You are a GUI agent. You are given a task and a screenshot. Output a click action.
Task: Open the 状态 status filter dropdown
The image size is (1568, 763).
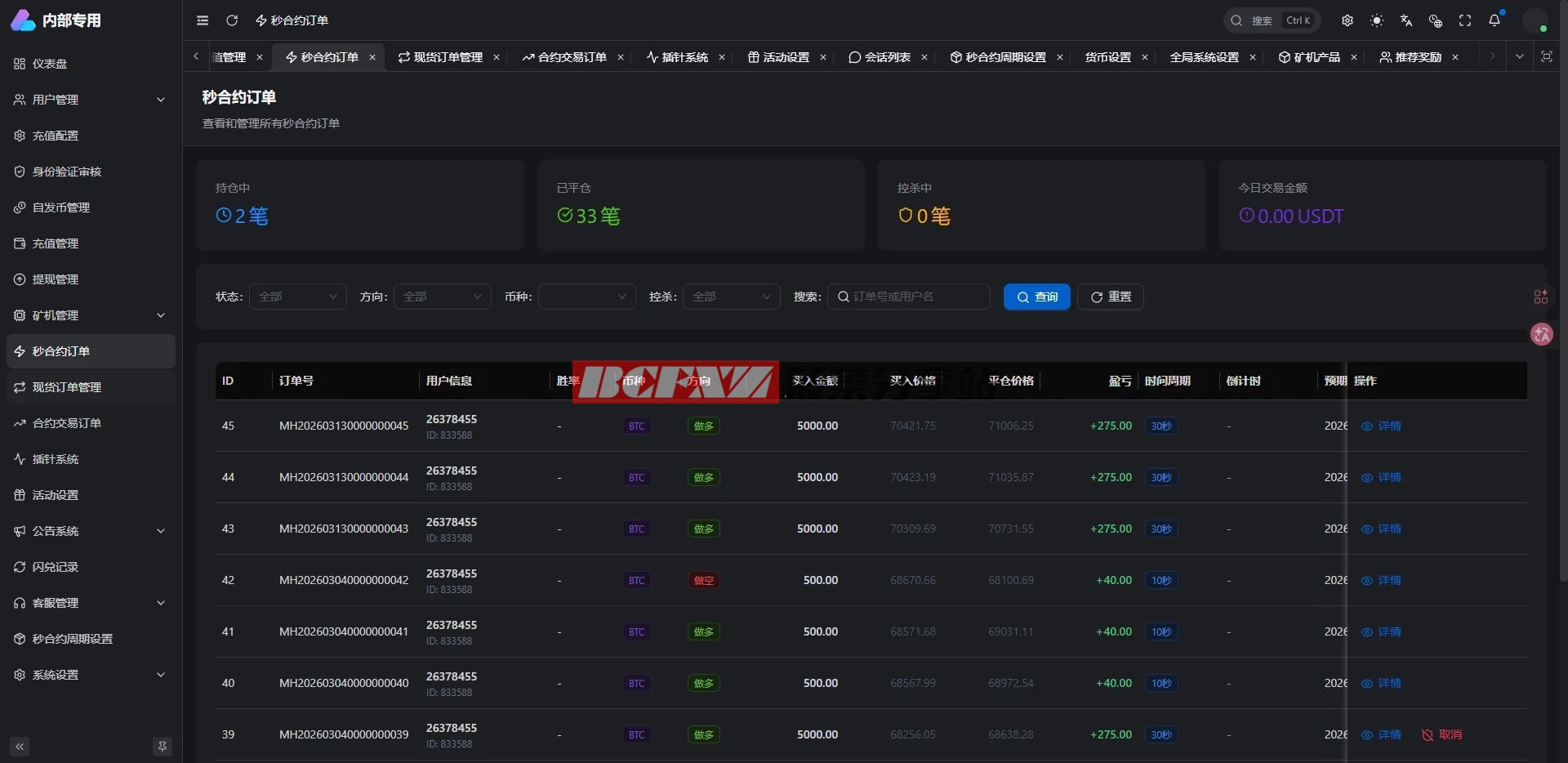[297, 297]
